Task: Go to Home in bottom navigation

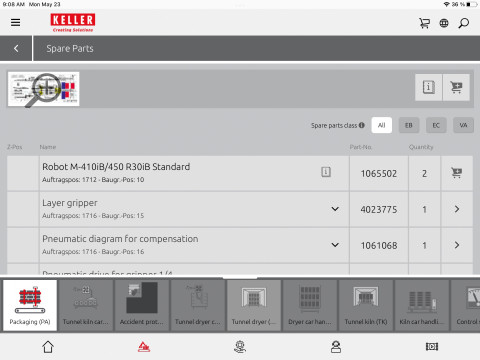Action: (x=48, y=347)
